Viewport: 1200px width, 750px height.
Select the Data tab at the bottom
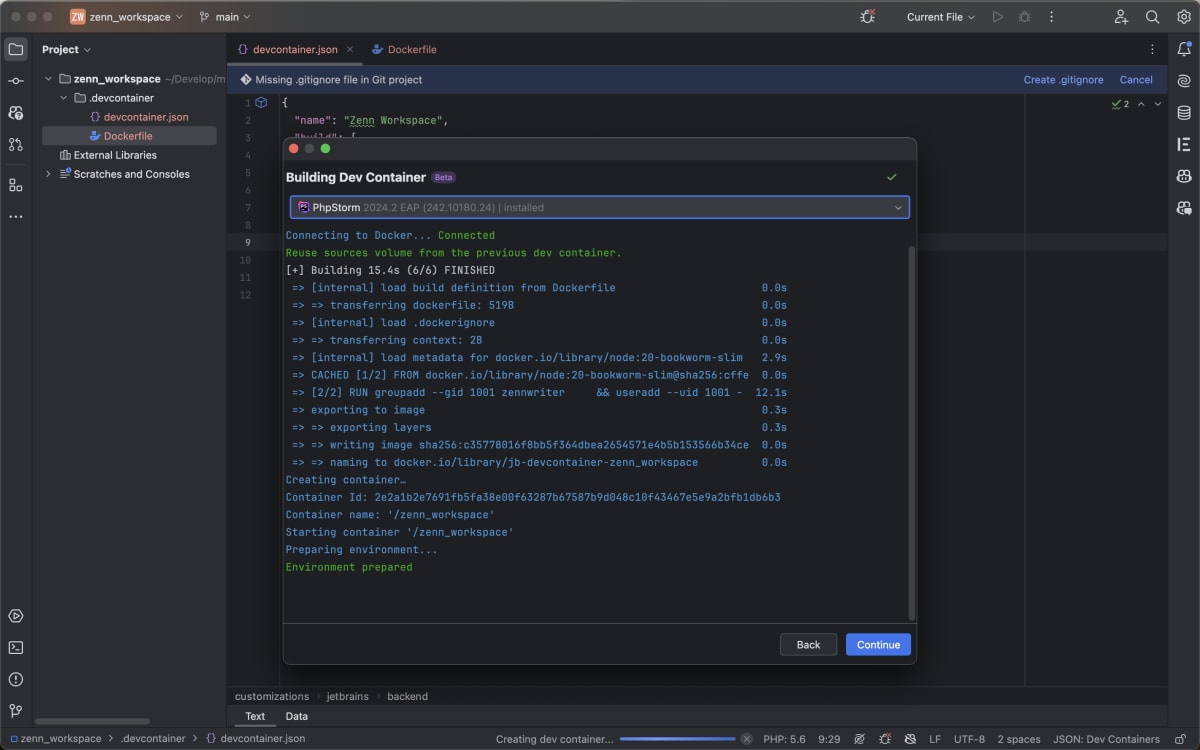[297, 716]
